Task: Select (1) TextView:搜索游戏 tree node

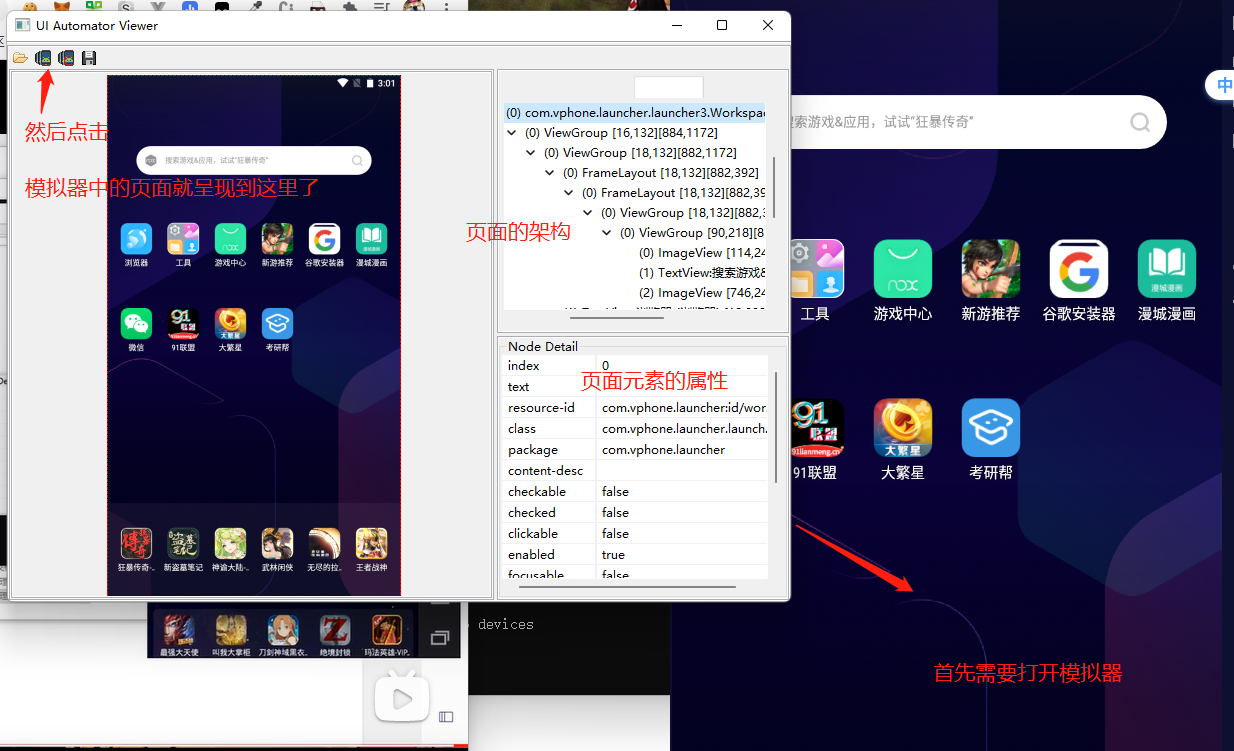Action: click(702, 273)
